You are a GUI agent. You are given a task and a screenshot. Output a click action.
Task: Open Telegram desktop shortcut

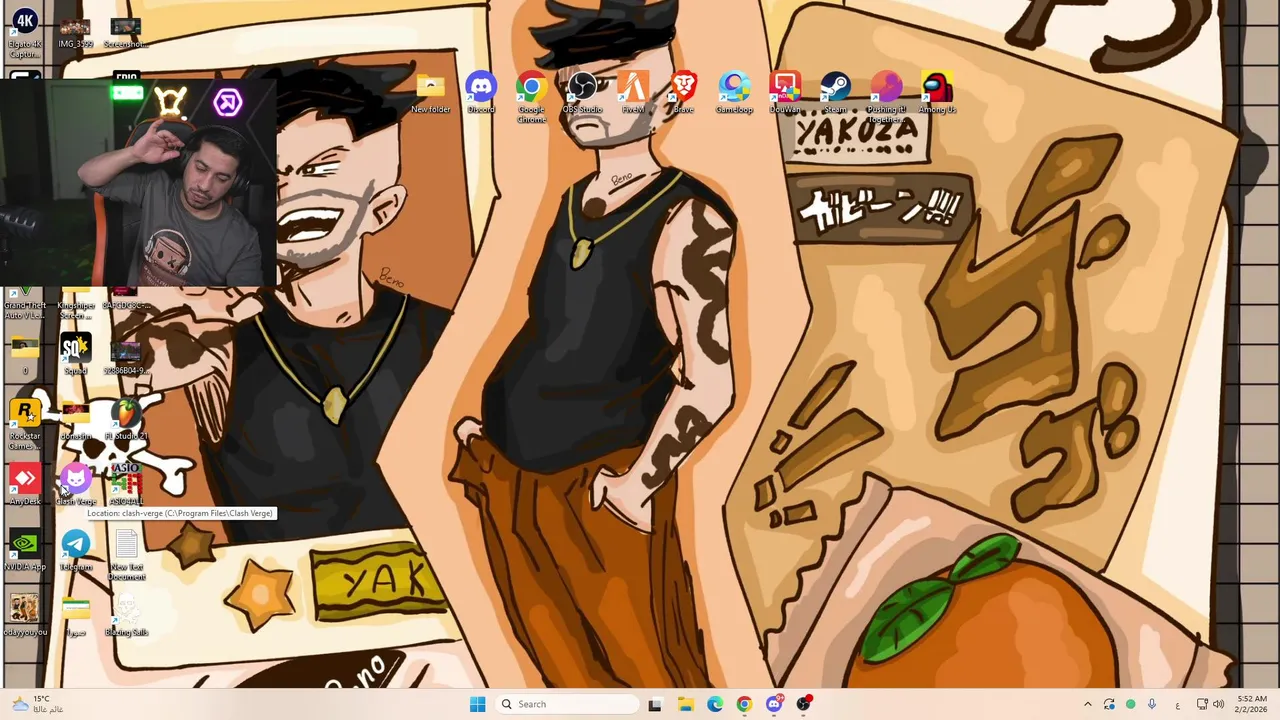(76, 550)
